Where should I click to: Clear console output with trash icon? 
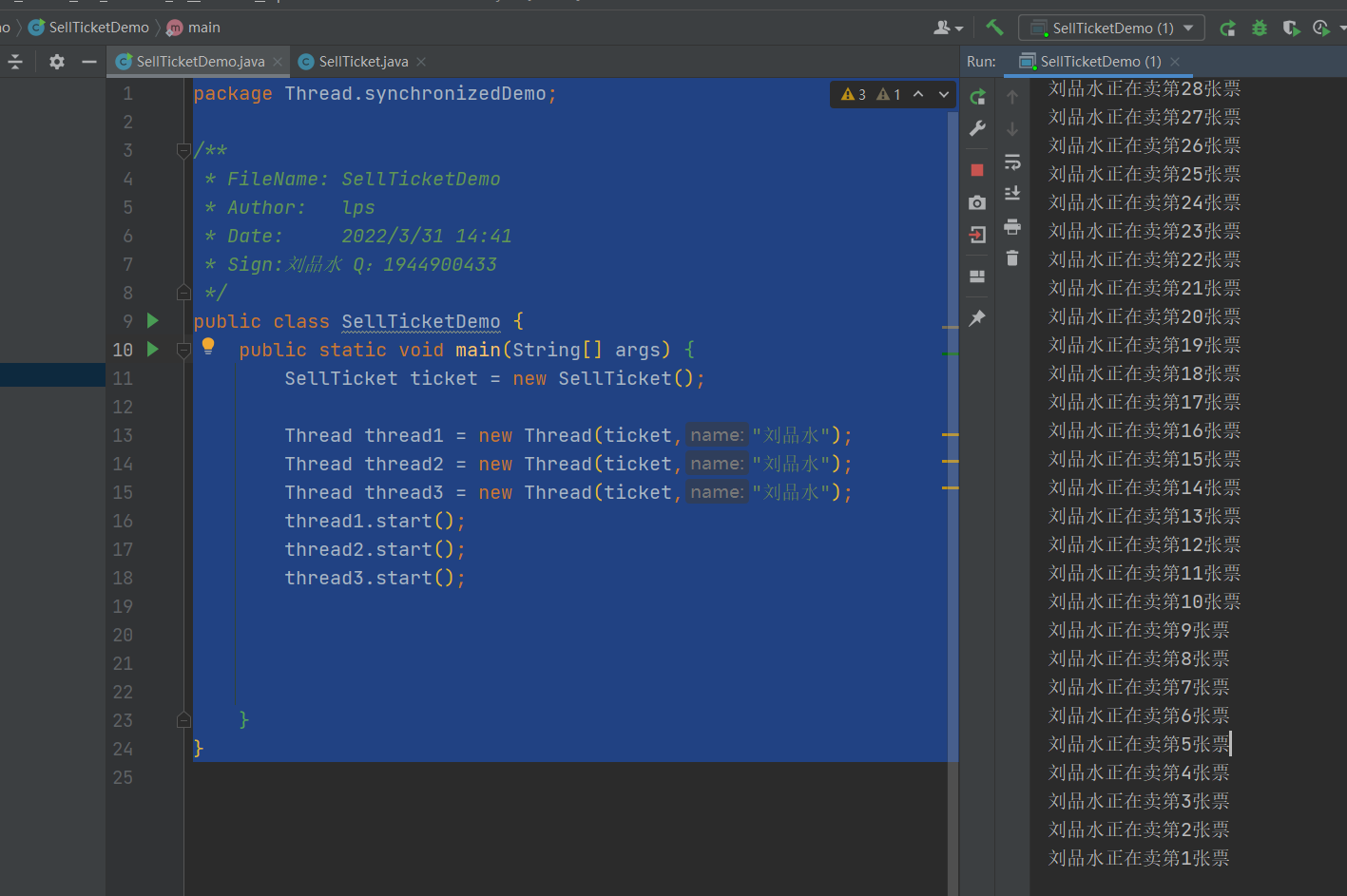tap(1012, 257)
